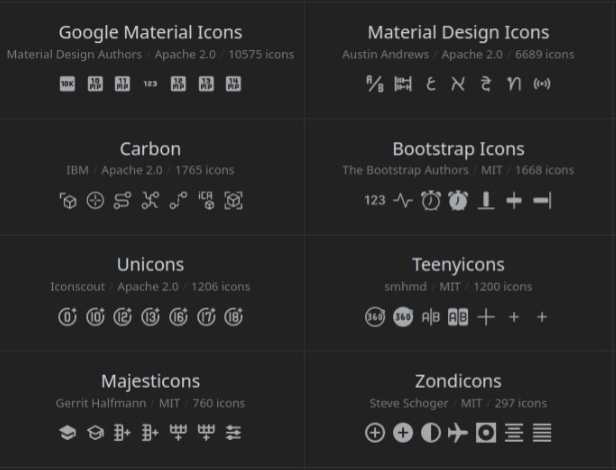The height and width of the screenshot is (470, 616).
Task: Select the 12+ circle icon in Unicons
Action: 123,317
